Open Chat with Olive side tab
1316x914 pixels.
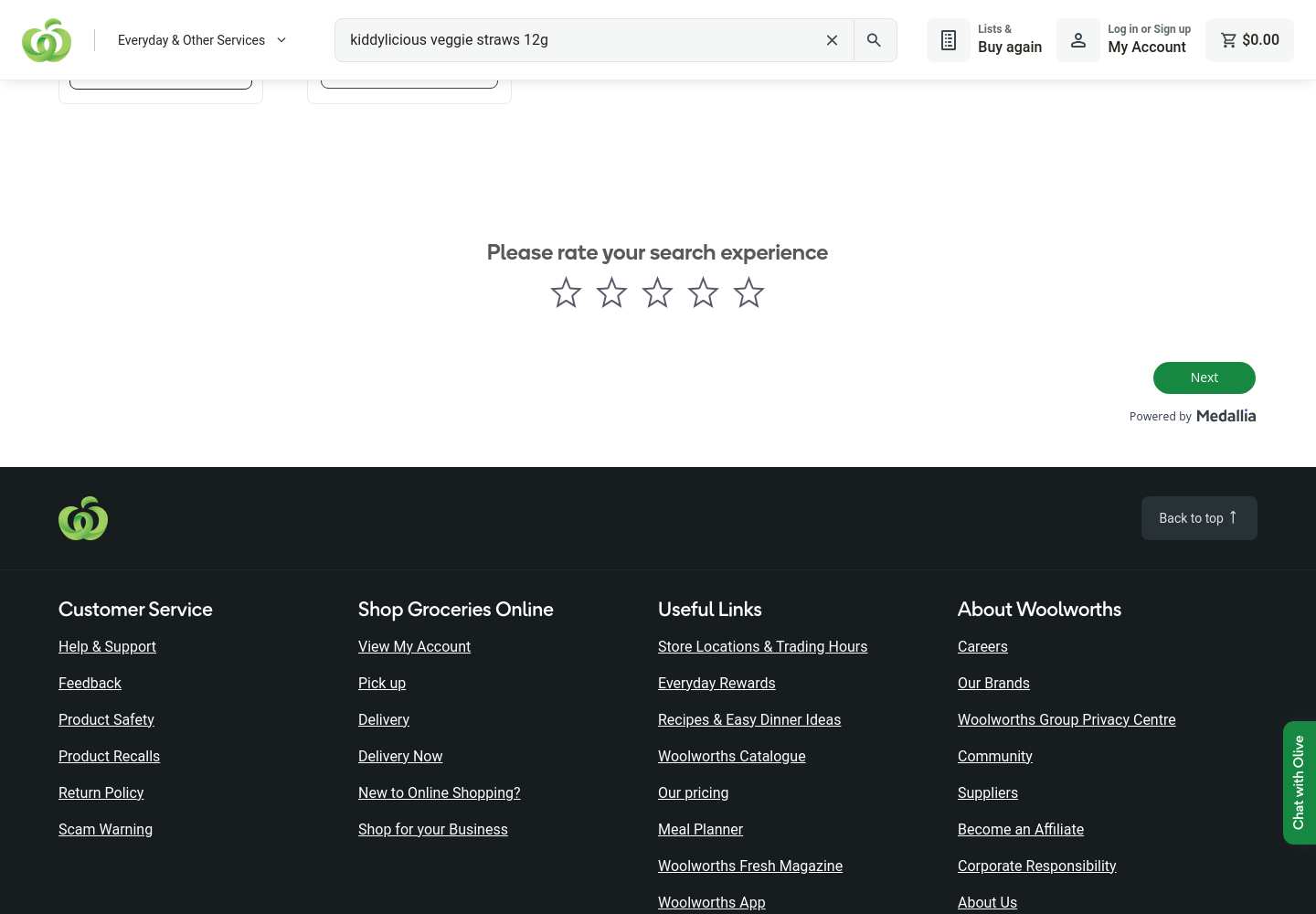point(1299,782)
